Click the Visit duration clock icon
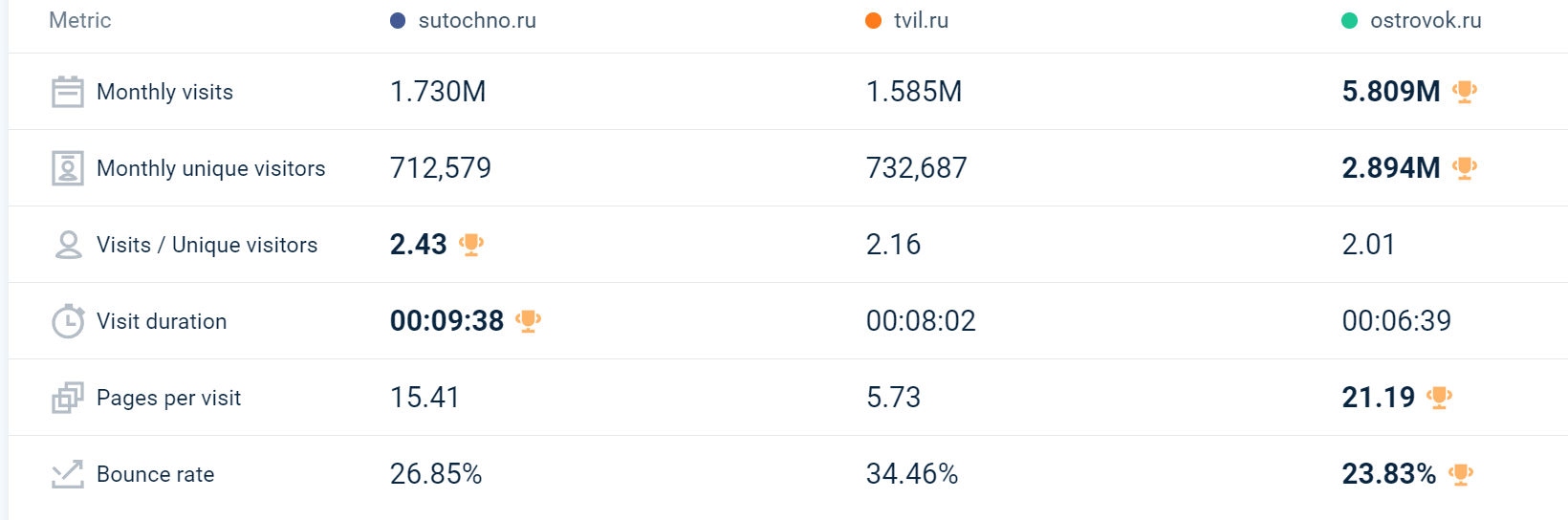 tap(68, 321)
